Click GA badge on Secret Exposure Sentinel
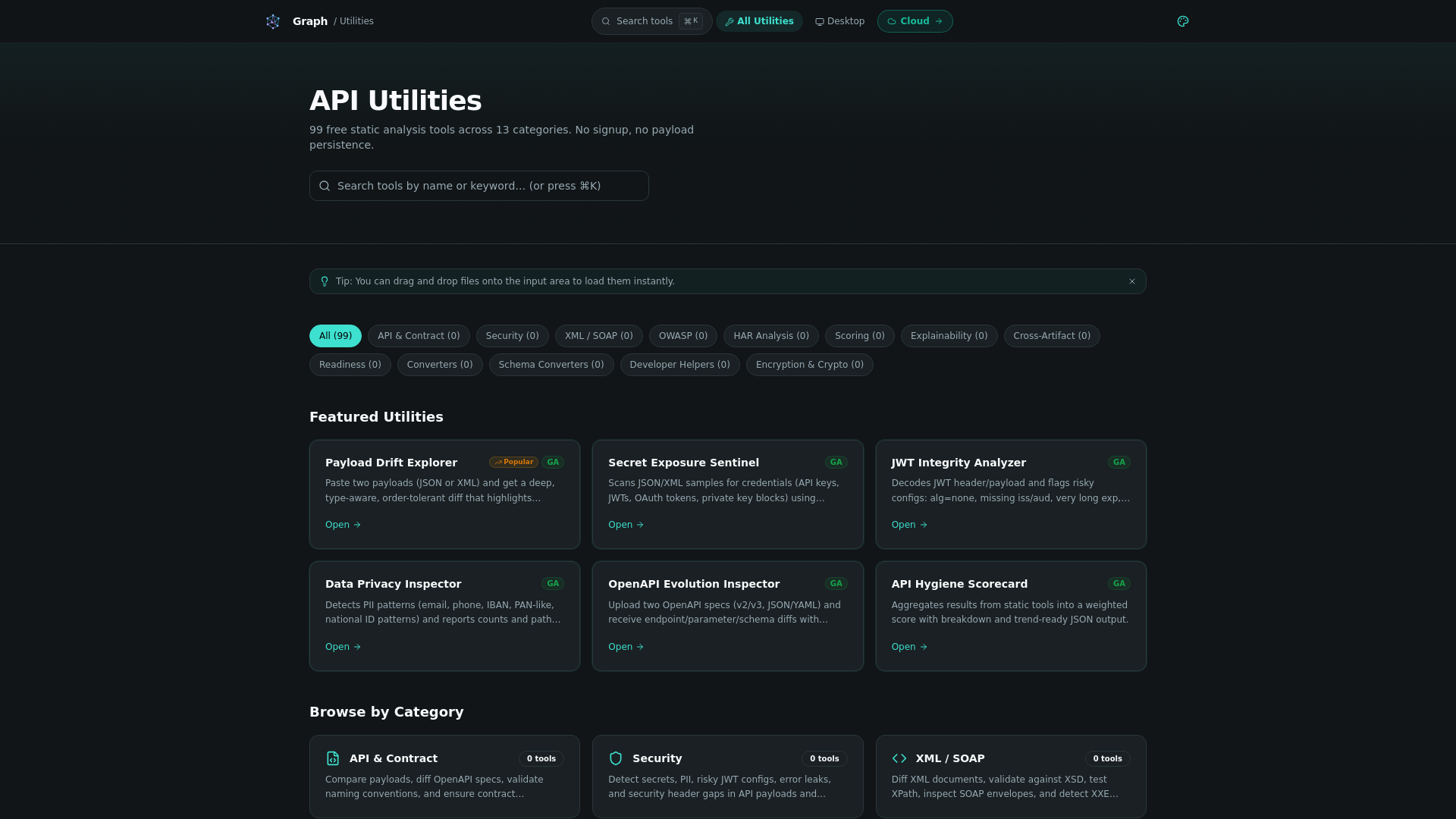Screen dimensions: 1456x819 point(836,462)
